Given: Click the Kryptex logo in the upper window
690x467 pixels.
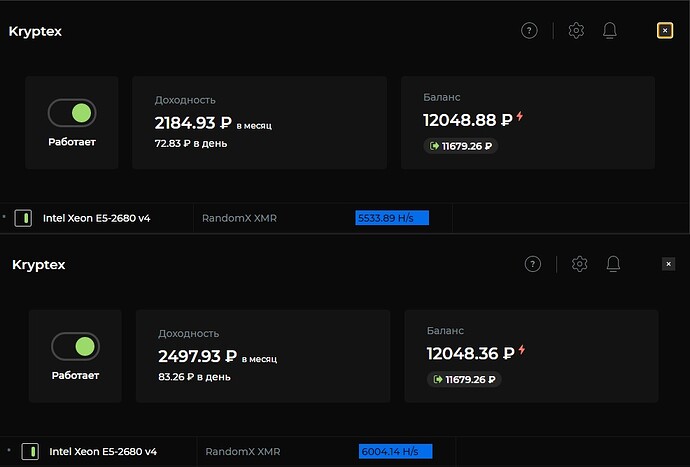Looking at the screenshot, I should pyautogui.click(x=35, y=32).
